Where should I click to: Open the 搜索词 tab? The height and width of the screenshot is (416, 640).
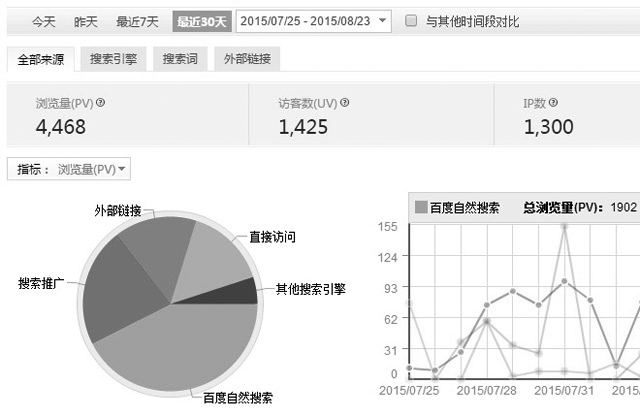tap(179, 60)
